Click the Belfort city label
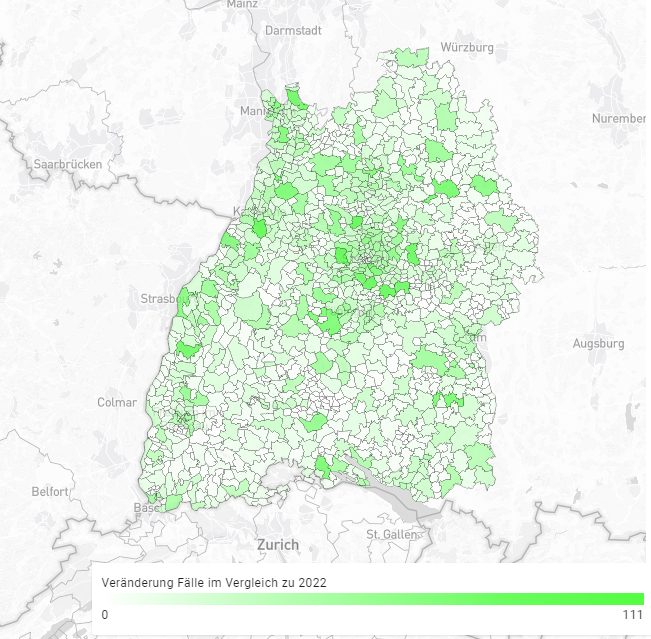This screenshot has width=651, height=639. click(x=50, y=492)
